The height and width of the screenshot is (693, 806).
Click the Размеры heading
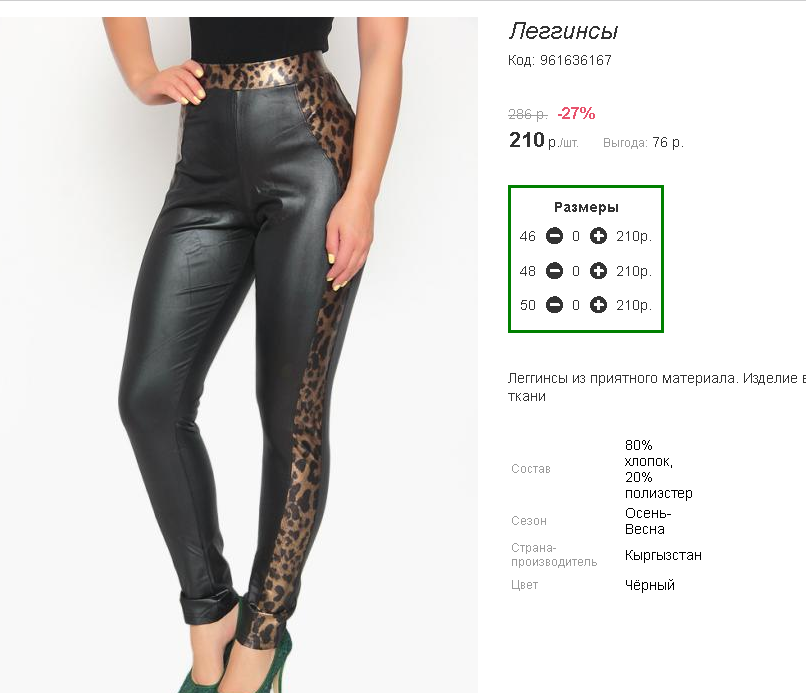(586, 207)
